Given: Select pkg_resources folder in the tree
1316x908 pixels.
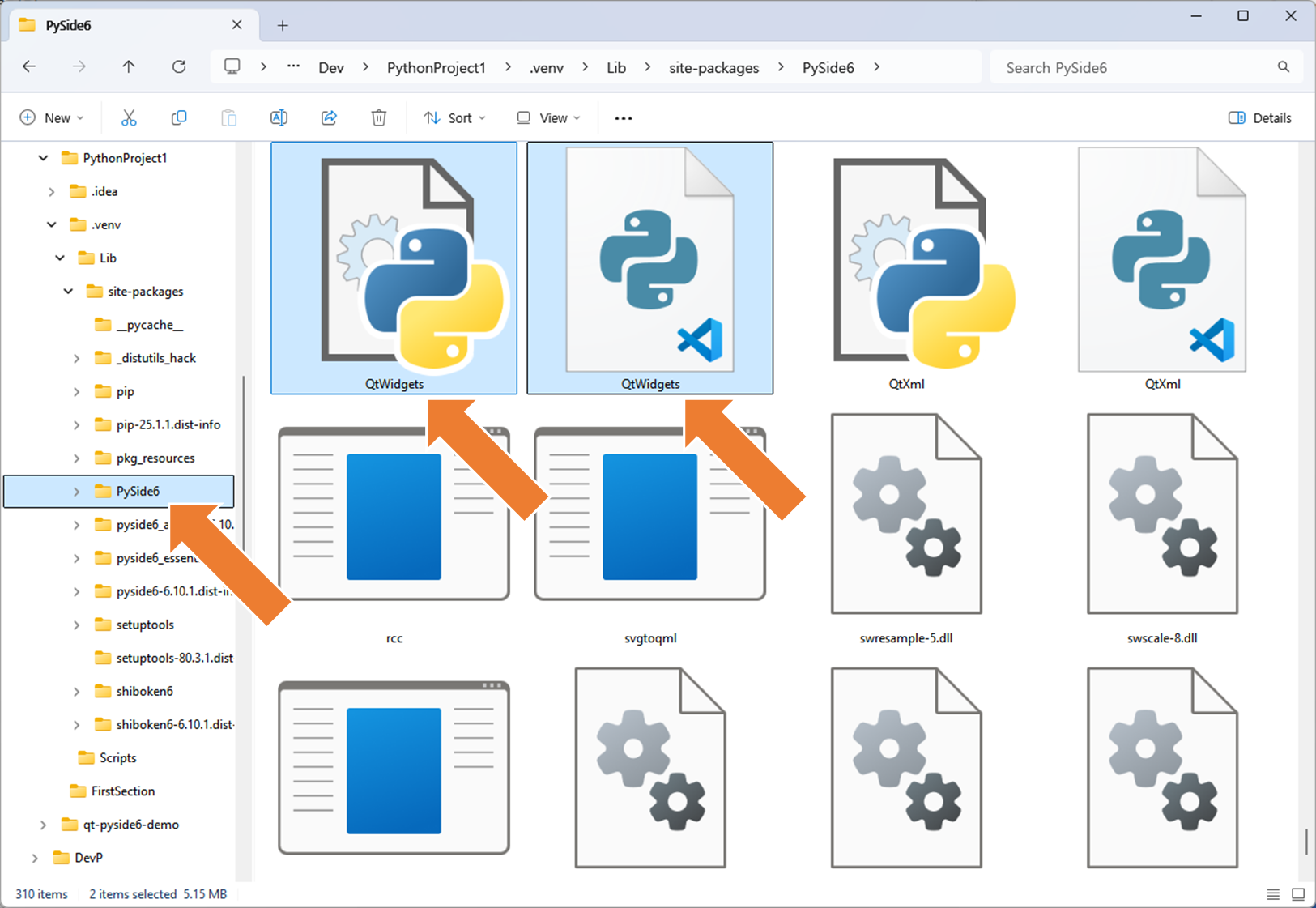Looking at the screenshot, I should 155,458.
